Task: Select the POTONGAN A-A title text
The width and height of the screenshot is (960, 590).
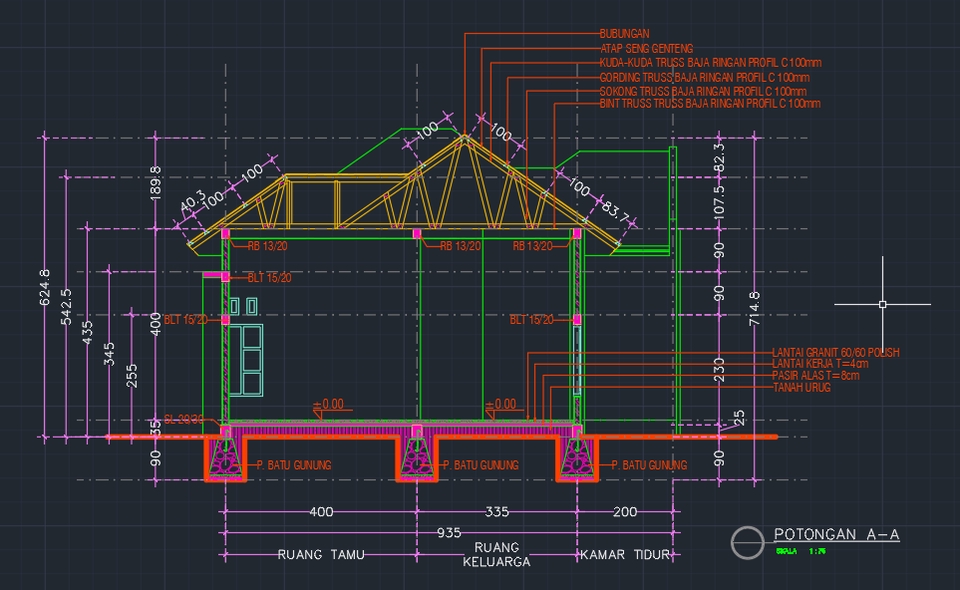Action: point(836,533)
